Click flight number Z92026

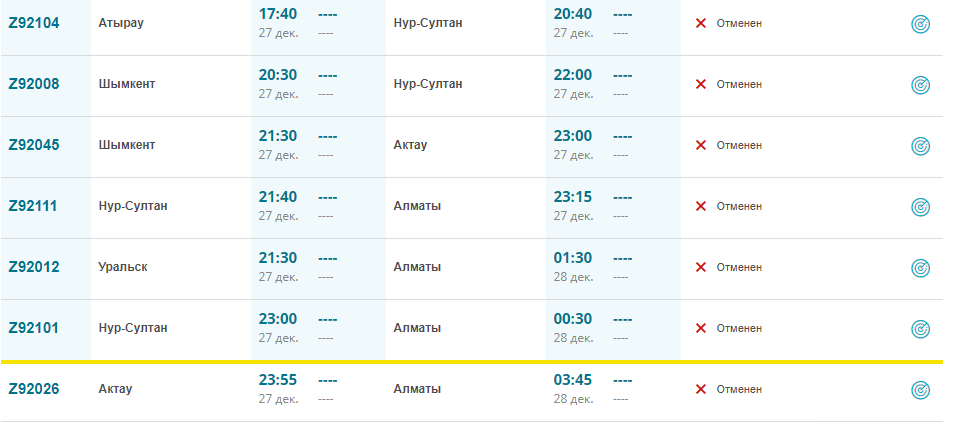point(34,389)
